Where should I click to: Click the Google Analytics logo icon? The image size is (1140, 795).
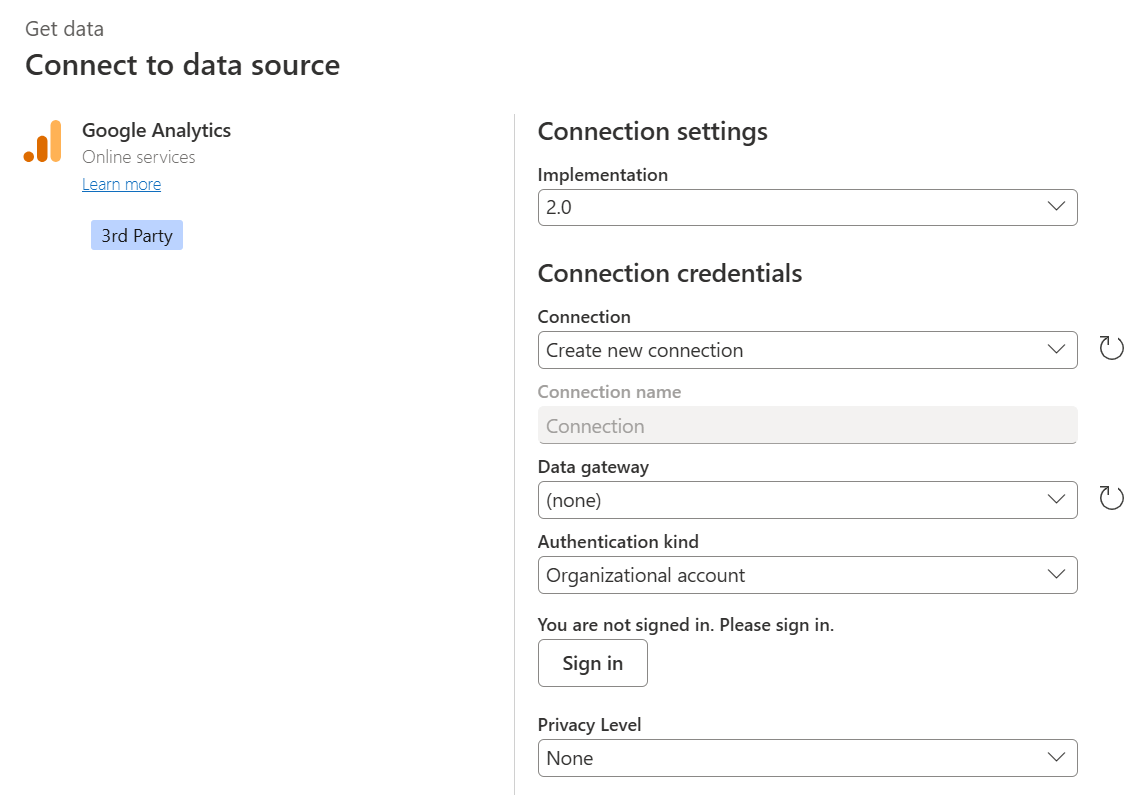[42, 142]
